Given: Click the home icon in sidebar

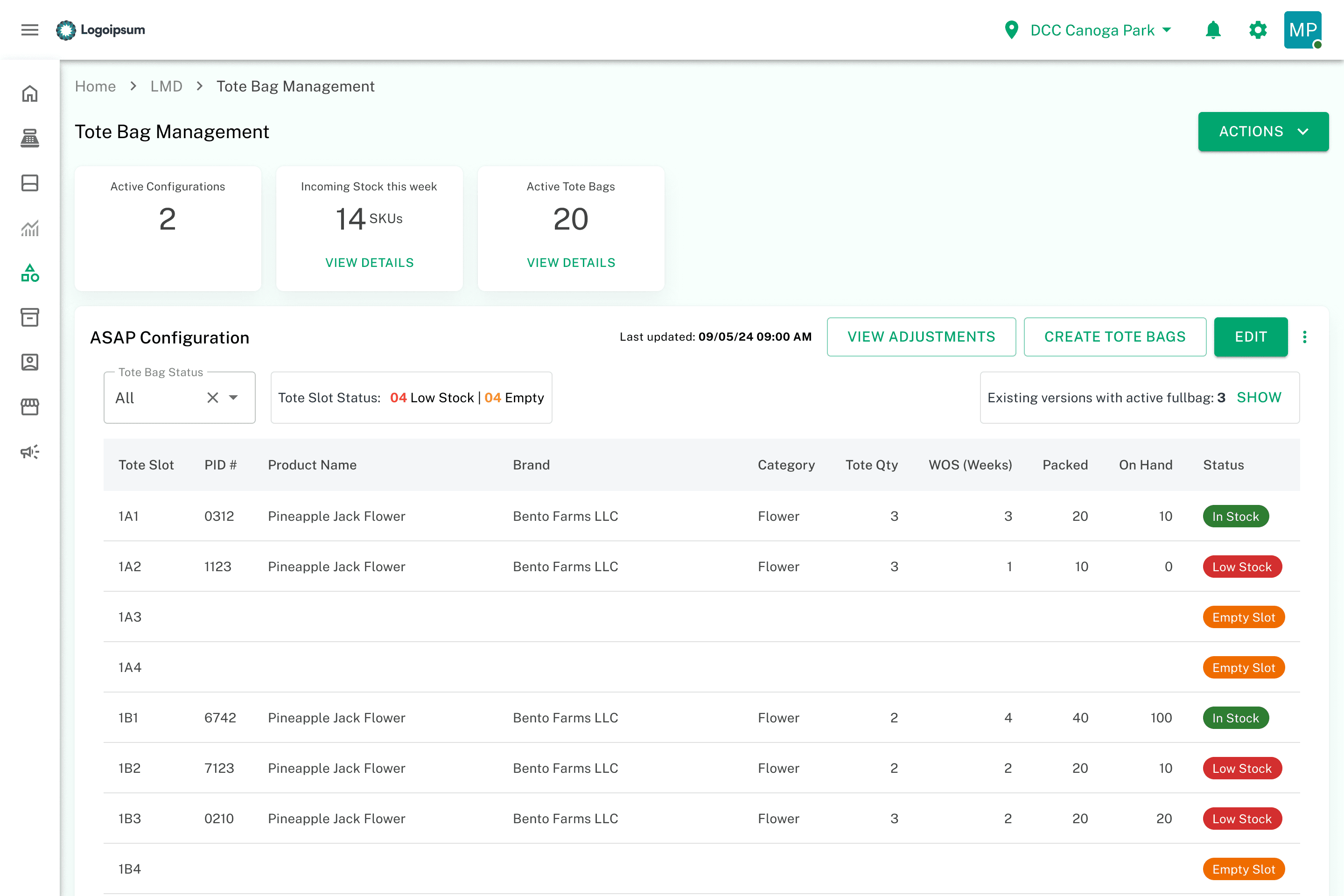Looking at the screenshot, I should pyautogui.click(x=30, y=94).
